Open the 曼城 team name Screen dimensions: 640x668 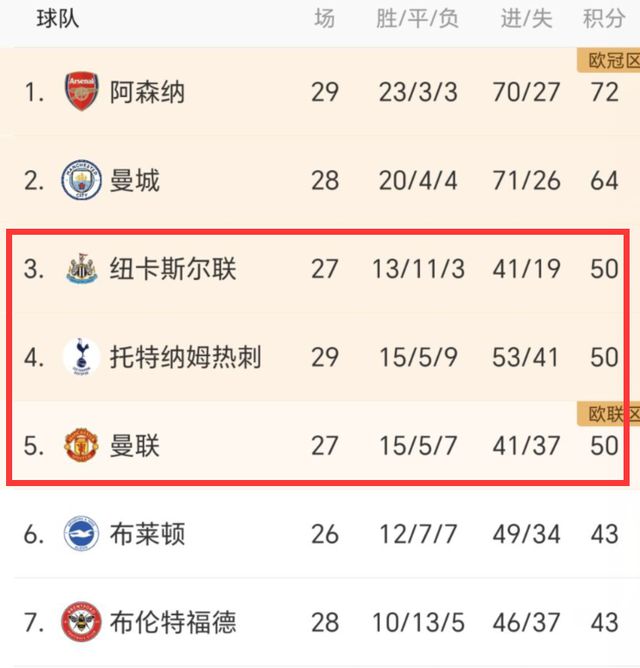134,181
